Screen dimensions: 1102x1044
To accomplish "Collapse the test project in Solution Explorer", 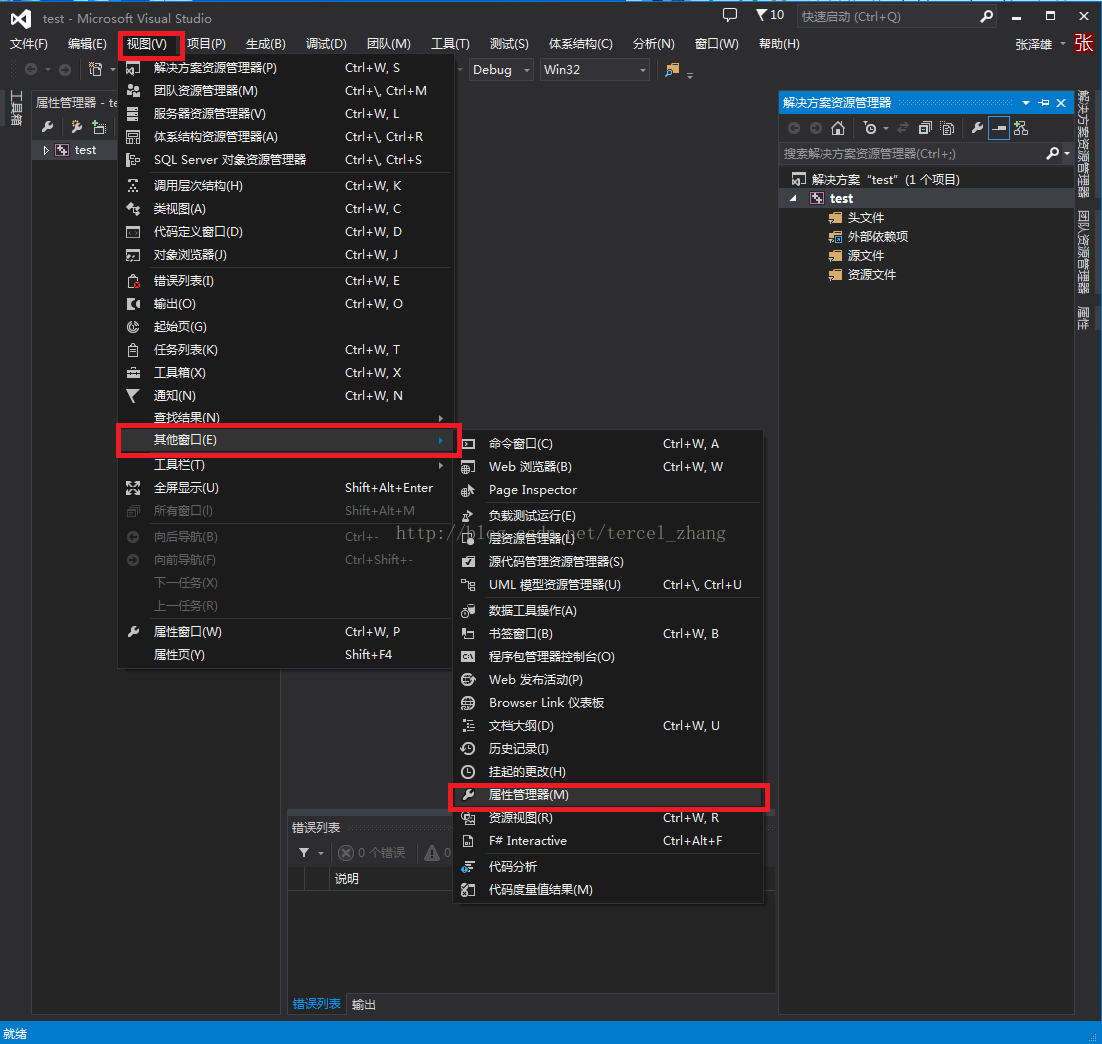I will [793, 198].
